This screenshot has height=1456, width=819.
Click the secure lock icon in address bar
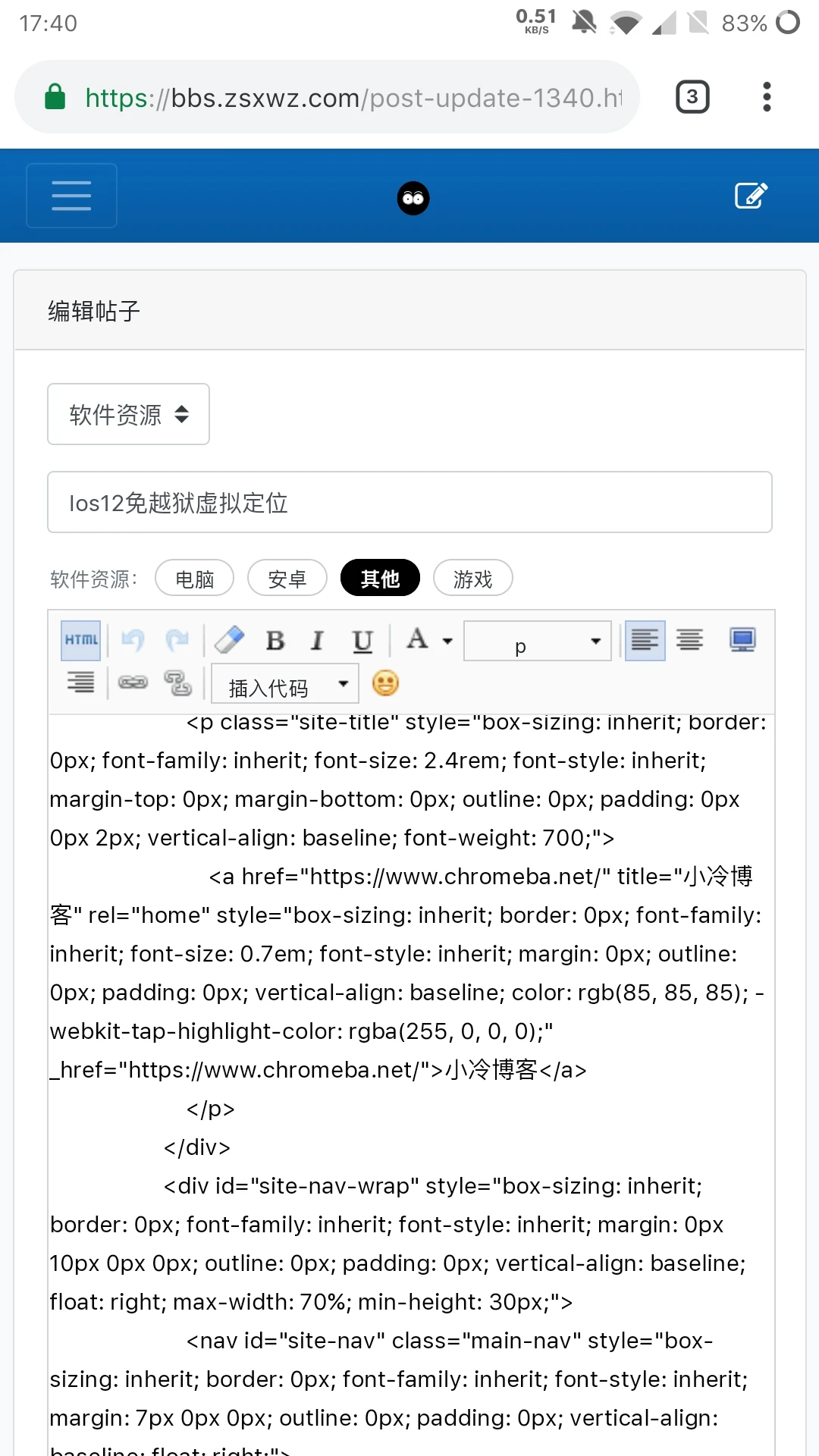55,97
